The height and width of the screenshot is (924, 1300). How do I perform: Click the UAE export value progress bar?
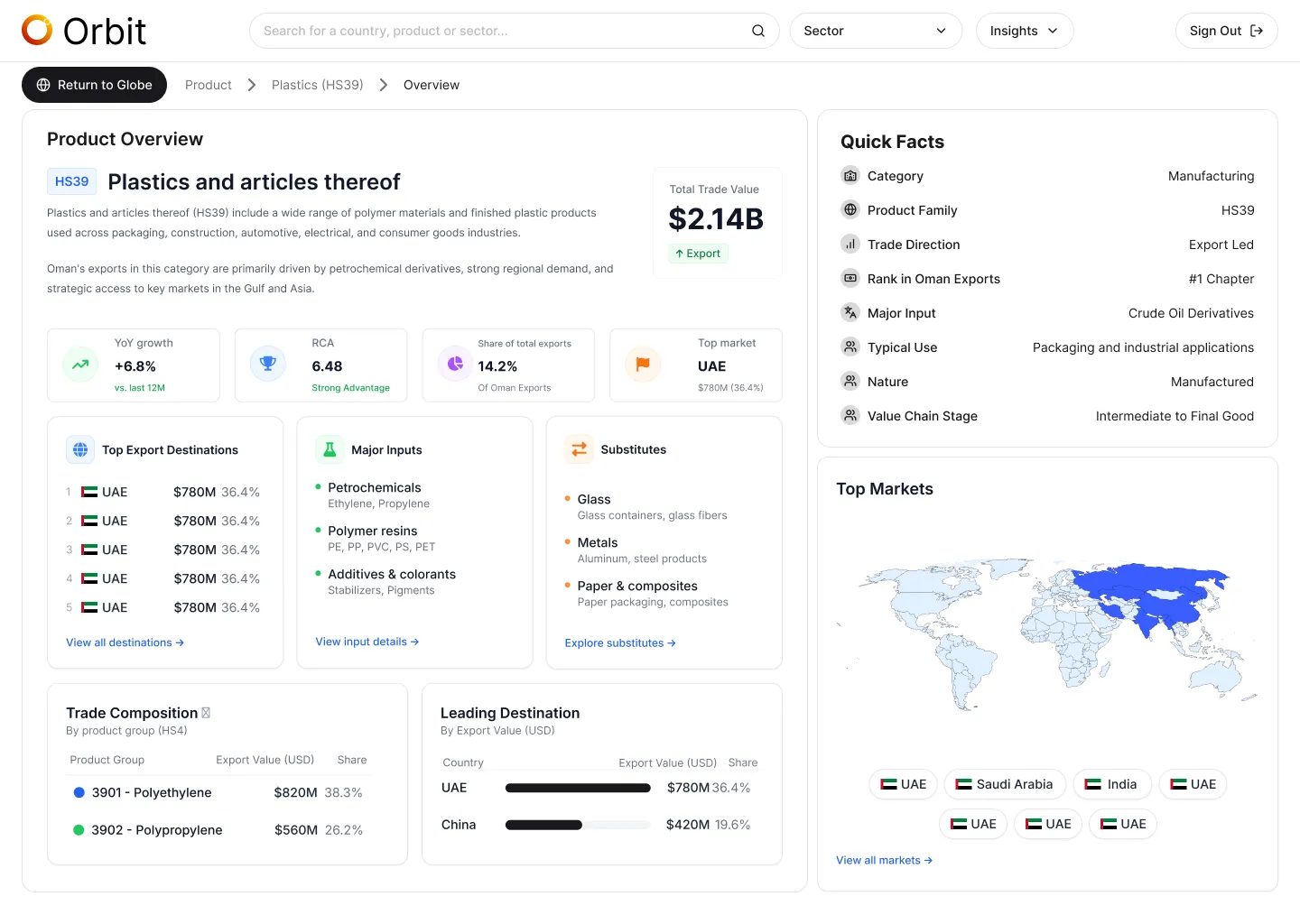coord(578,788)
